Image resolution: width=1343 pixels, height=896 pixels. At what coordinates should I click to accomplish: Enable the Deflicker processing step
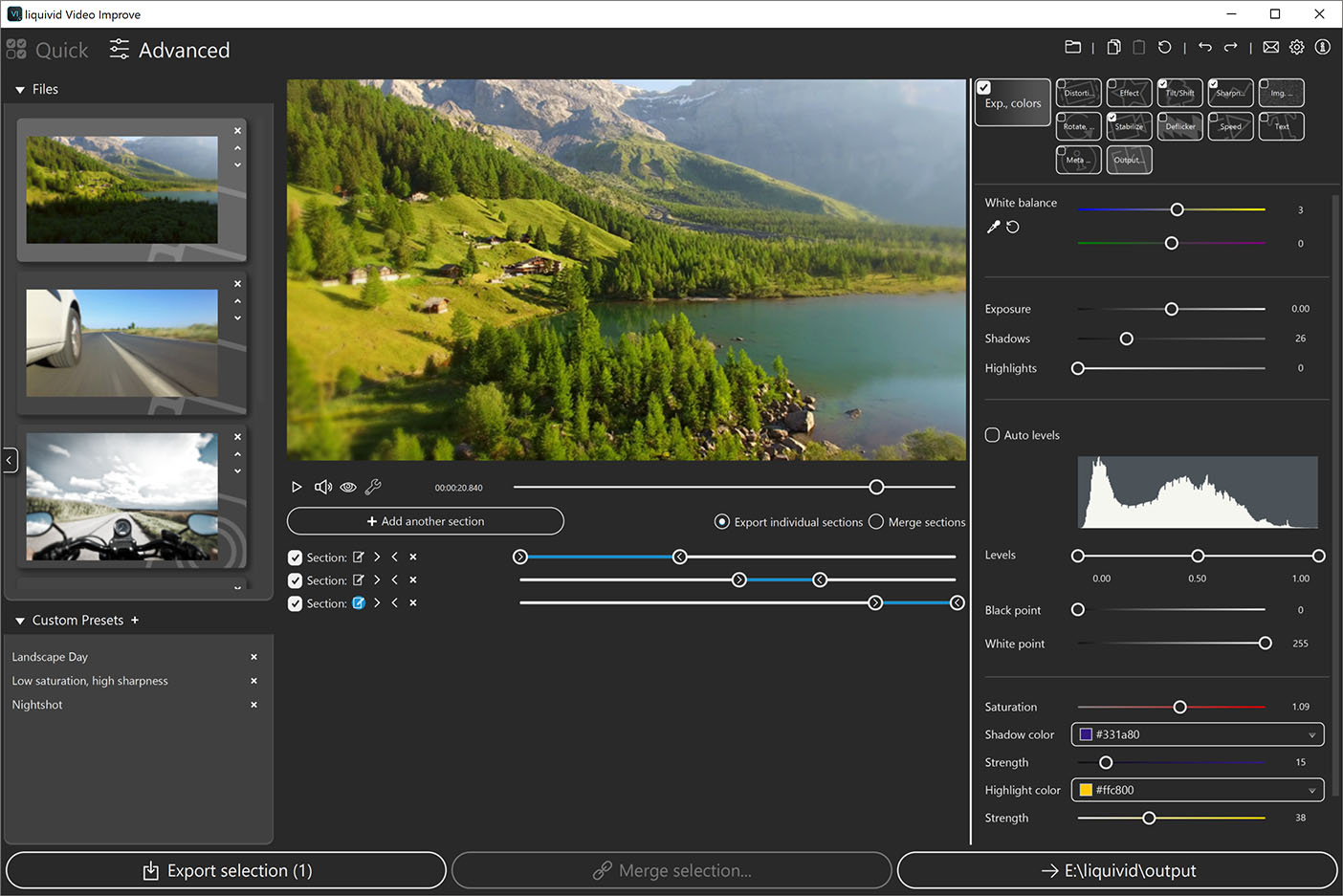(x=1165, y=118)
